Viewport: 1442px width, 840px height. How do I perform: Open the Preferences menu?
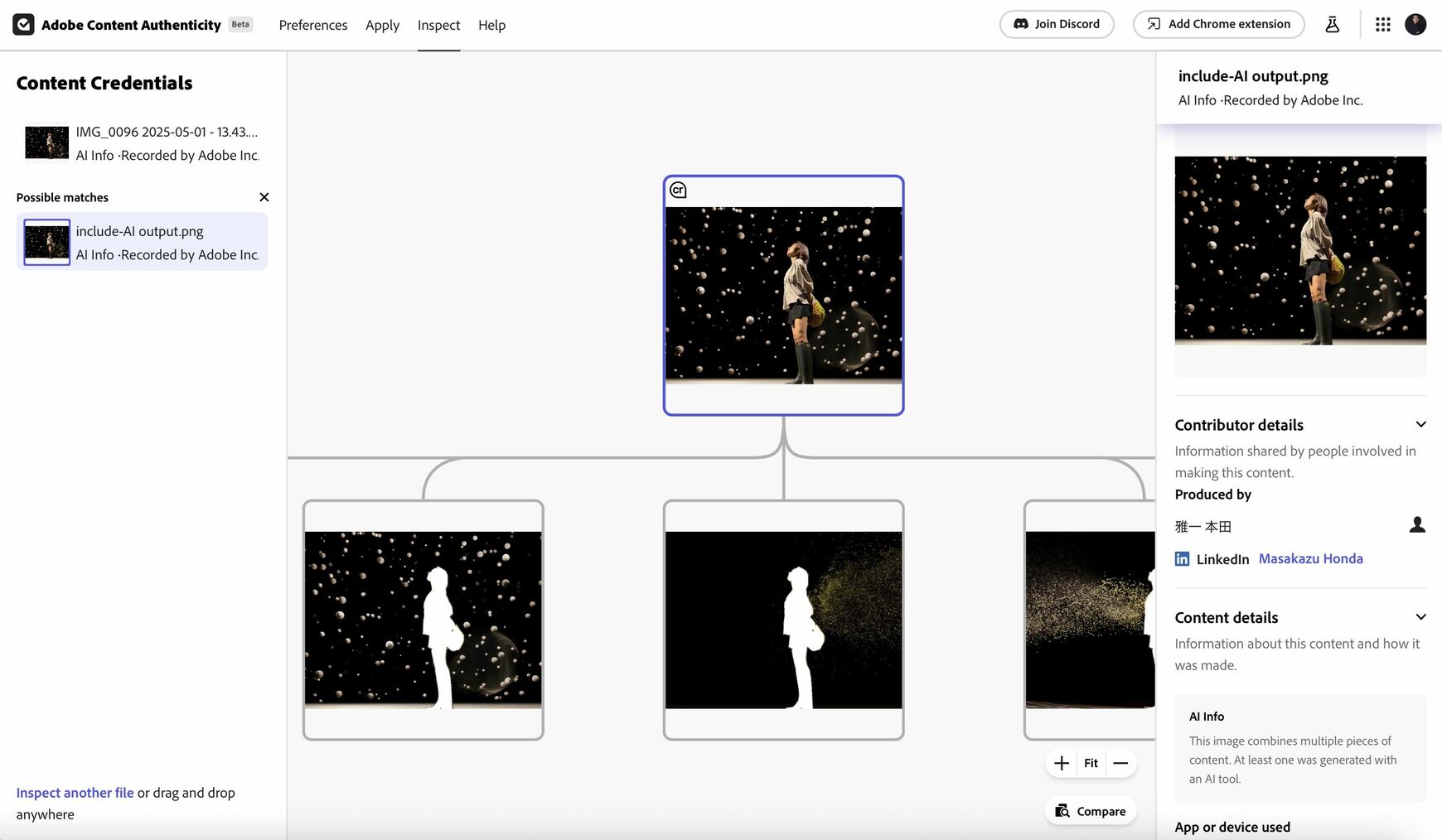[x=313, y=25]
